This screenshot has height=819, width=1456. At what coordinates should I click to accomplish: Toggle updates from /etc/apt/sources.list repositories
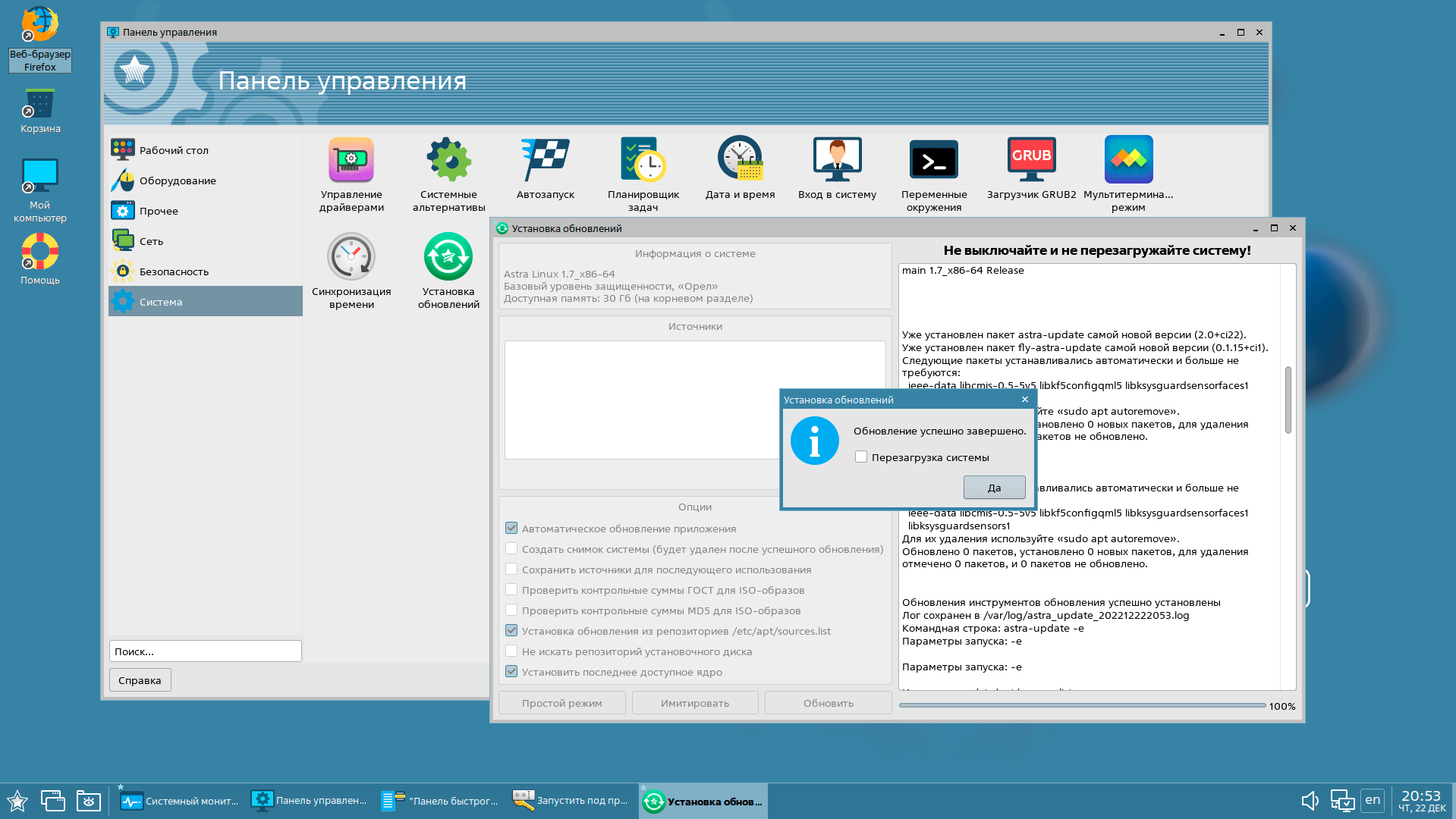click(x=511, y=631)
